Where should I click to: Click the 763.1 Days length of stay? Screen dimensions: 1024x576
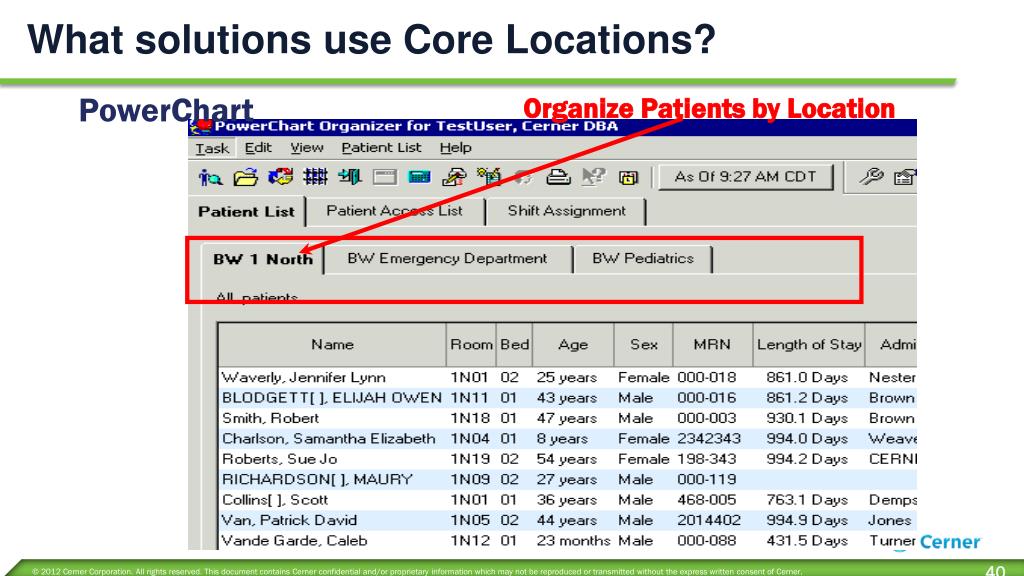(807, 500)
